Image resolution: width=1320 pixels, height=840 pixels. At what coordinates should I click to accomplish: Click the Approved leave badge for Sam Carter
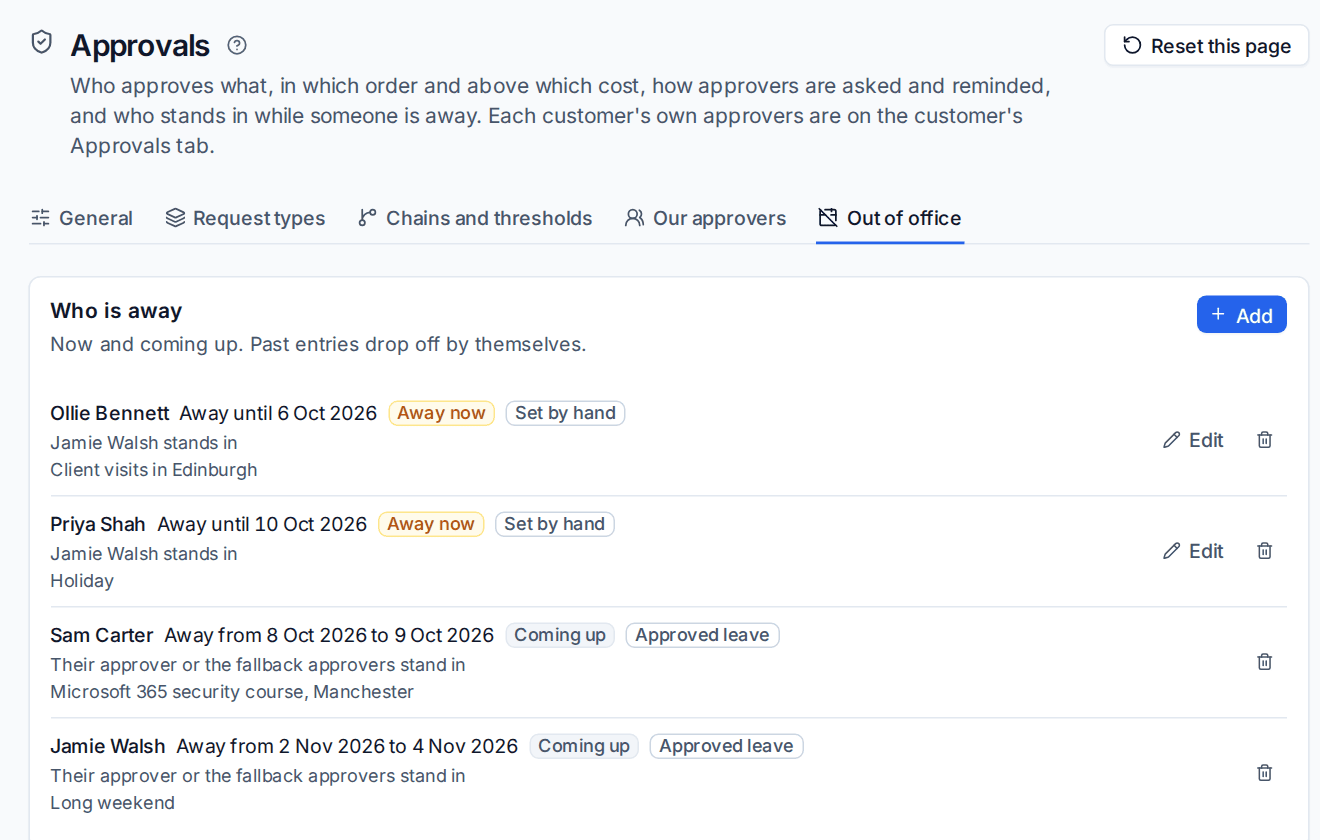click(x=702, y=635)
